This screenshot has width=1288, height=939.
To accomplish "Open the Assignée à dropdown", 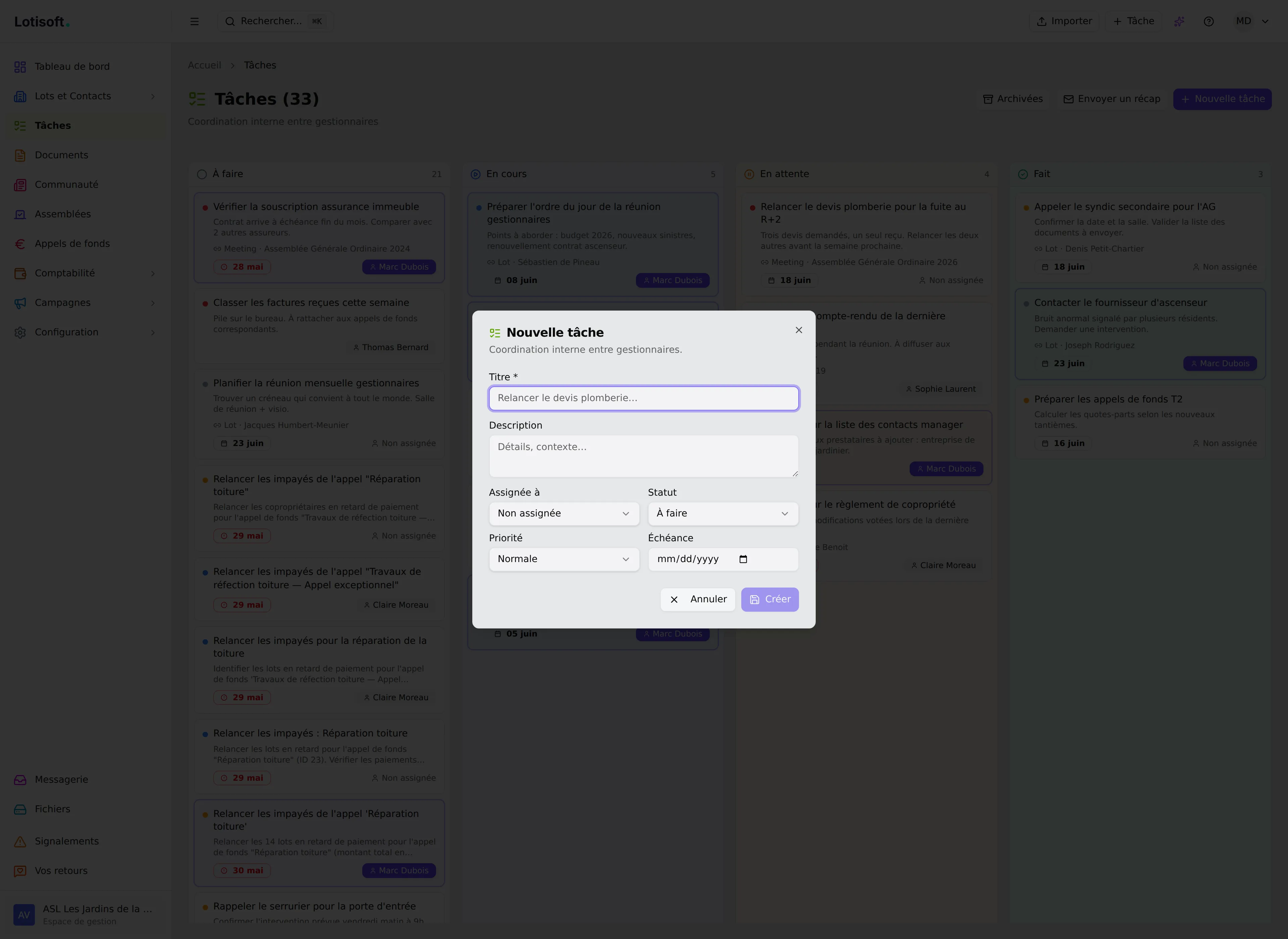I will coord(564,514).
